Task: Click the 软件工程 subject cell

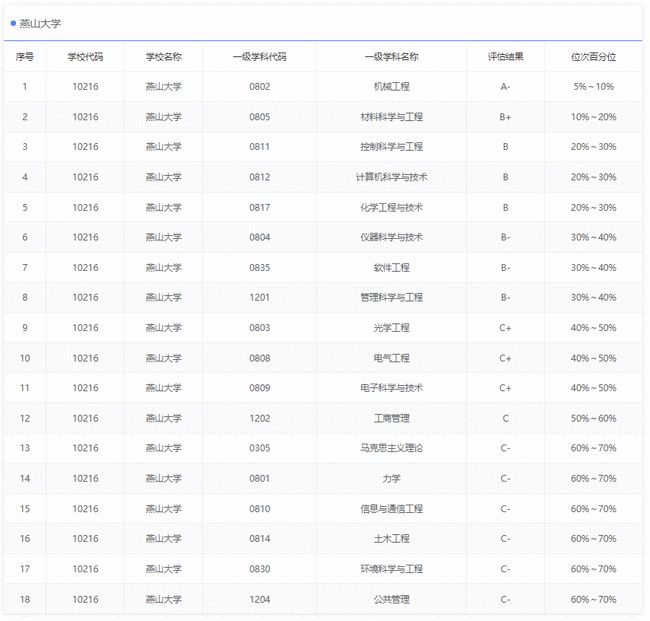Action: pos(392,267)
